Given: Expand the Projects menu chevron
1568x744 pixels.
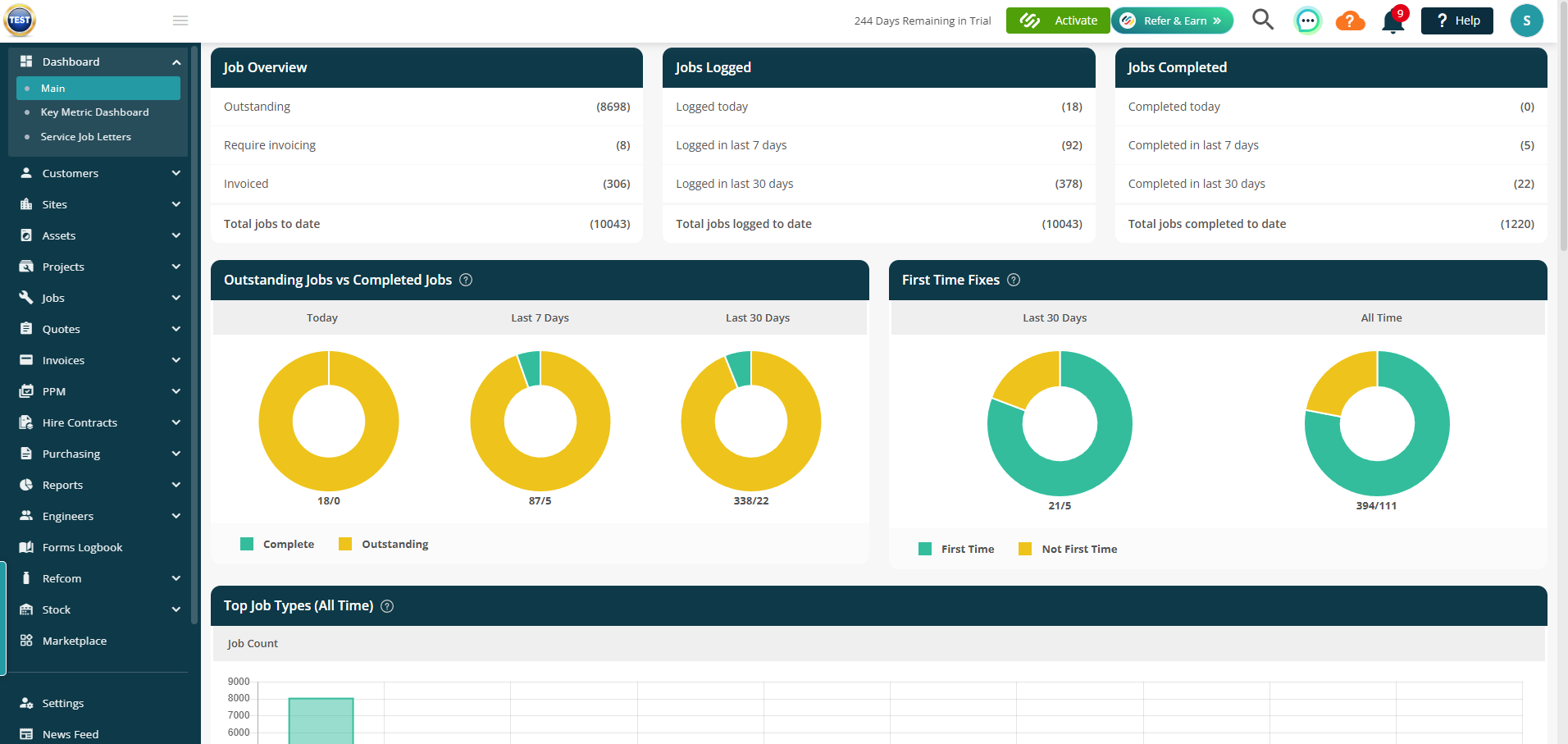Looking at the screenshot, I should coord(176,267).
